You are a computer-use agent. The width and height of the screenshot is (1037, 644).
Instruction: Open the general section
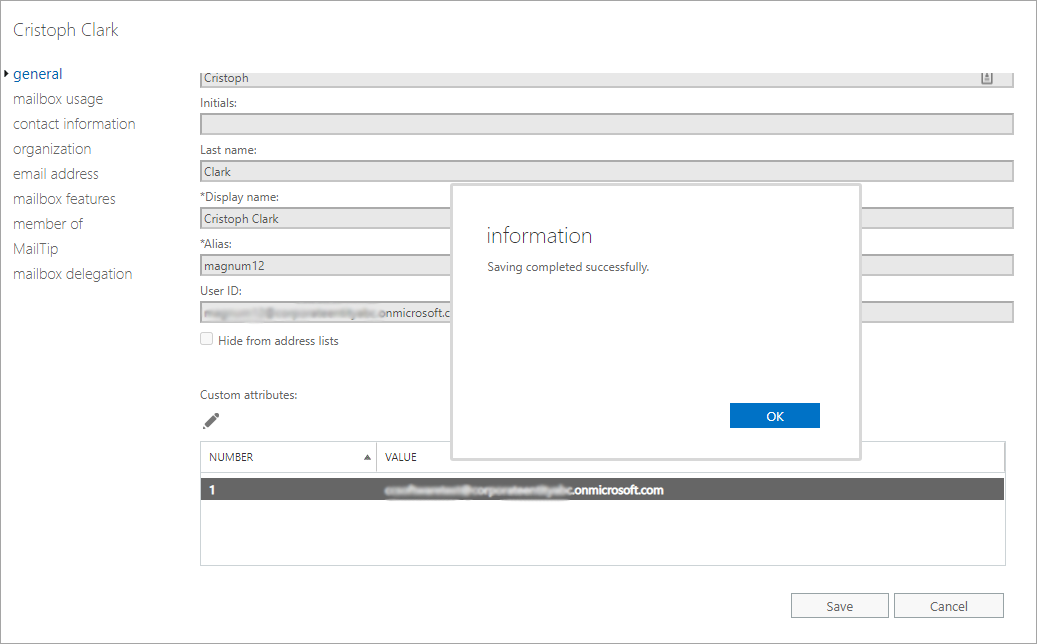point(38,74)
